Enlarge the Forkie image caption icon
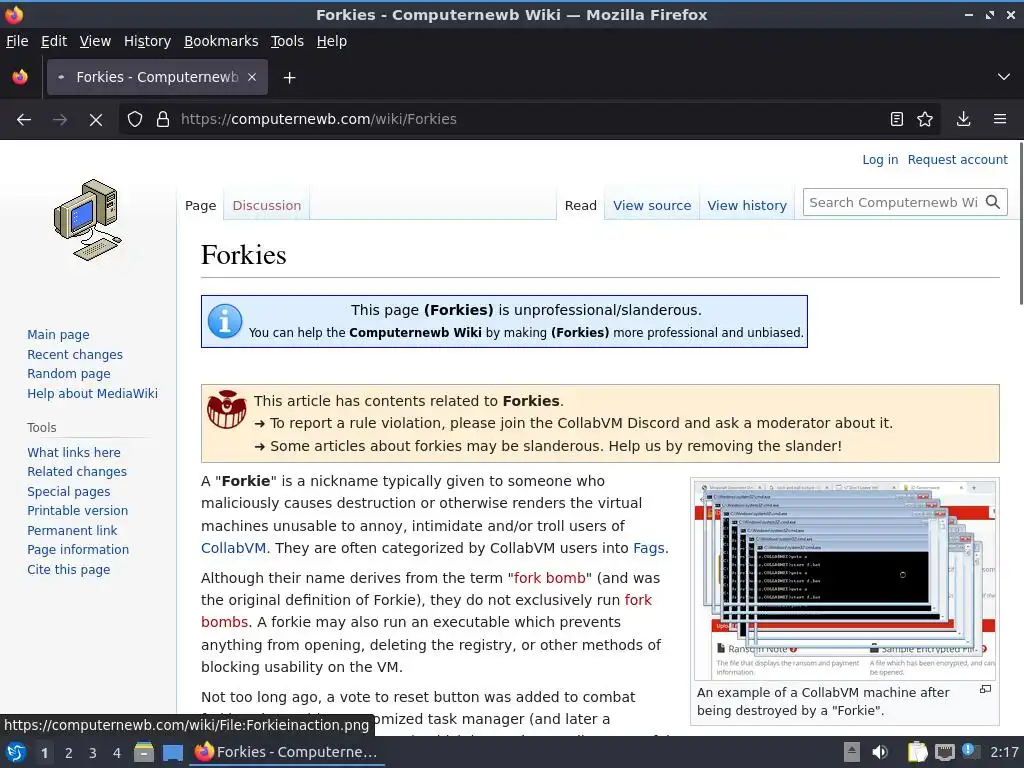 (x=985, y=689)
